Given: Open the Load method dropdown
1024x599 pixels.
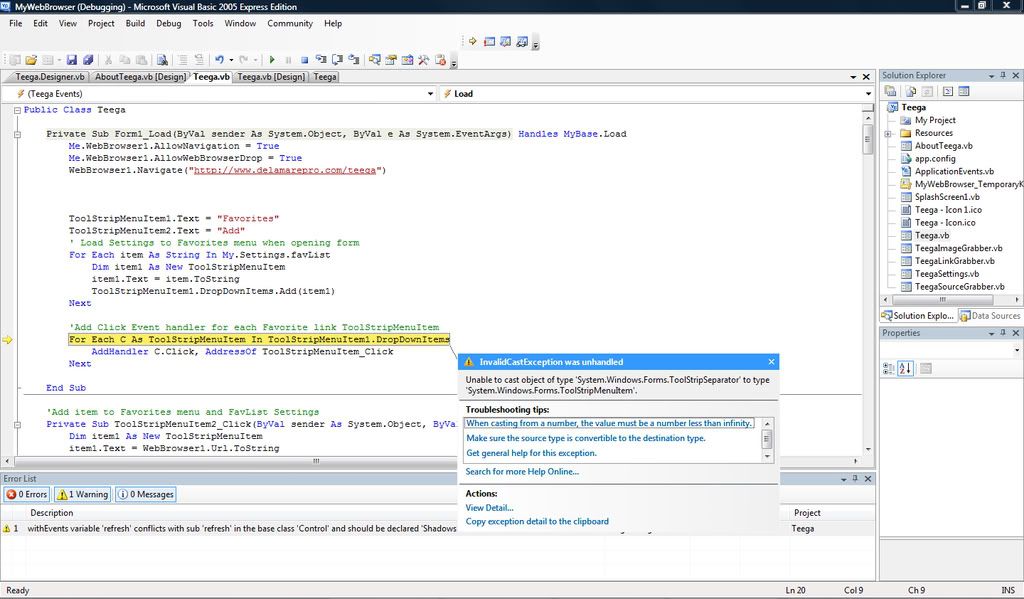Looking at the screenshot, I should 868,94.
